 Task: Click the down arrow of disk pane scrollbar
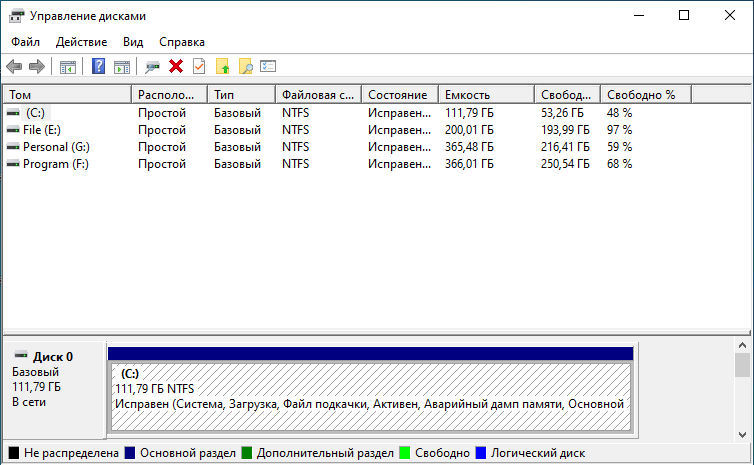coord(742,435)
